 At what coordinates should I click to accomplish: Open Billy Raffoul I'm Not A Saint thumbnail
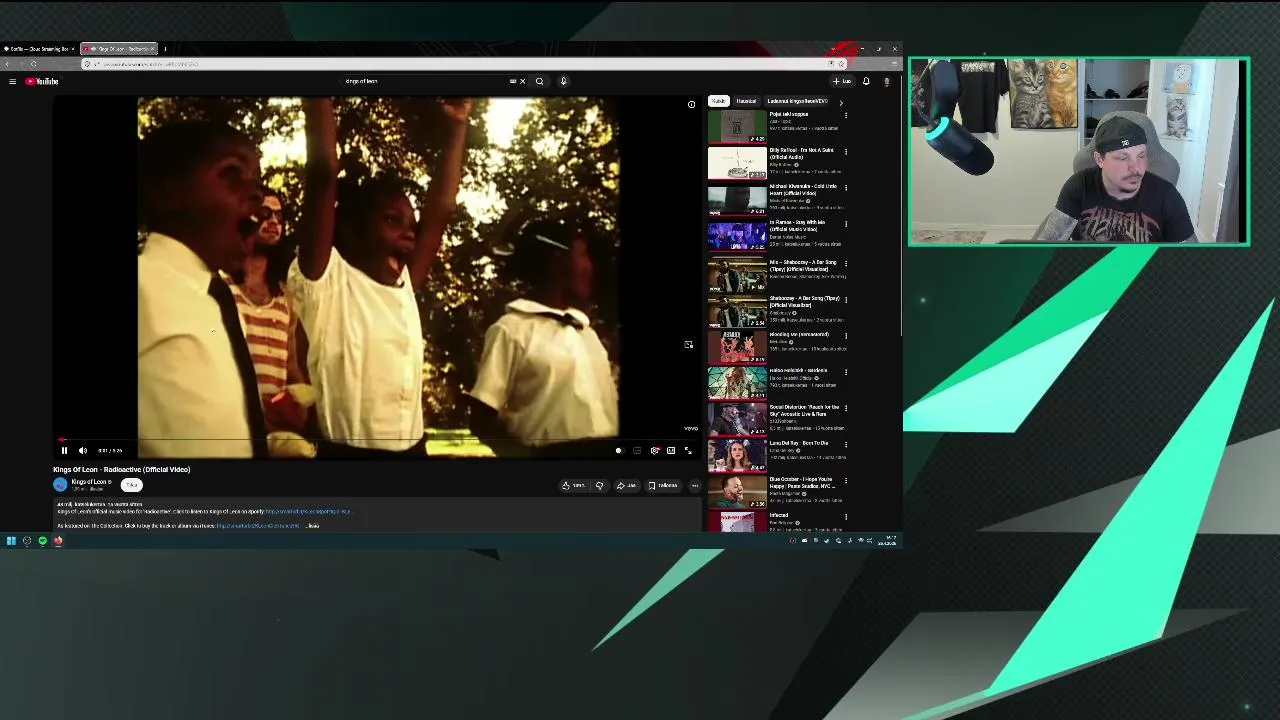pos(737,162)
